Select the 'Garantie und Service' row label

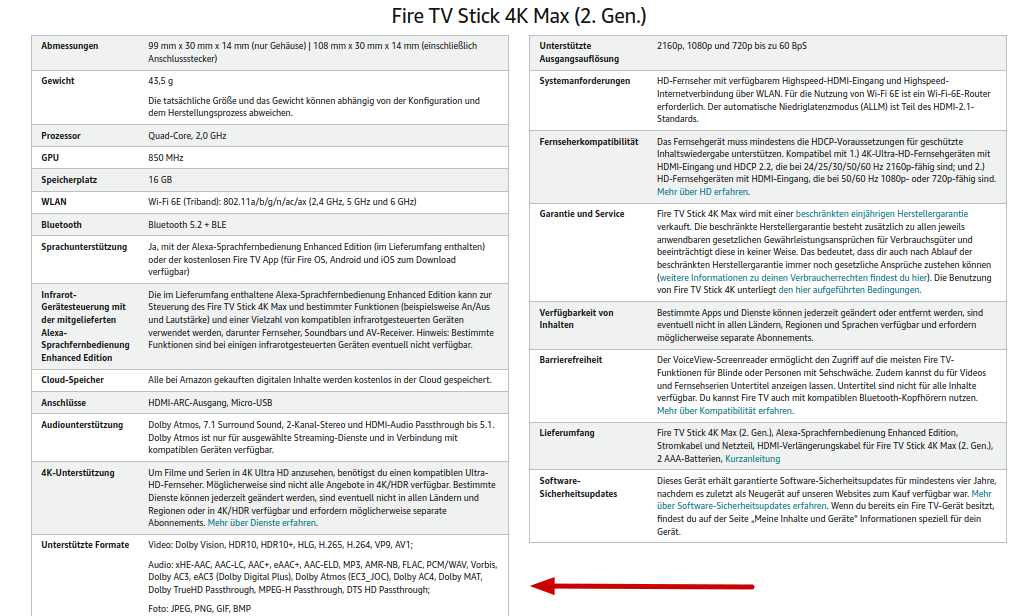point(582,214)
